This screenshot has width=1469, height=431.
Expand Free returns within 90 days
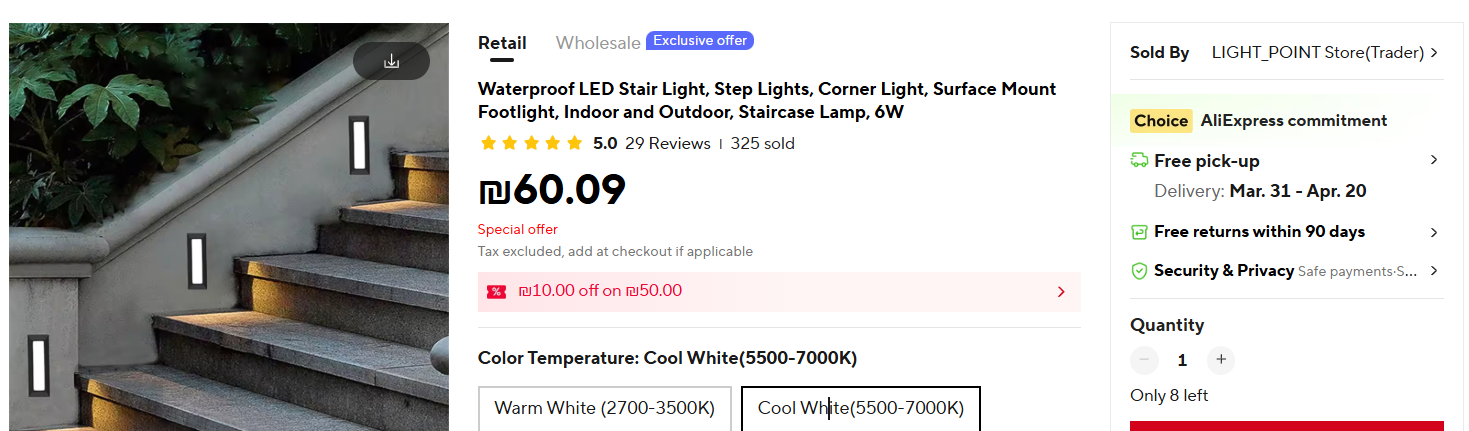1433,232
